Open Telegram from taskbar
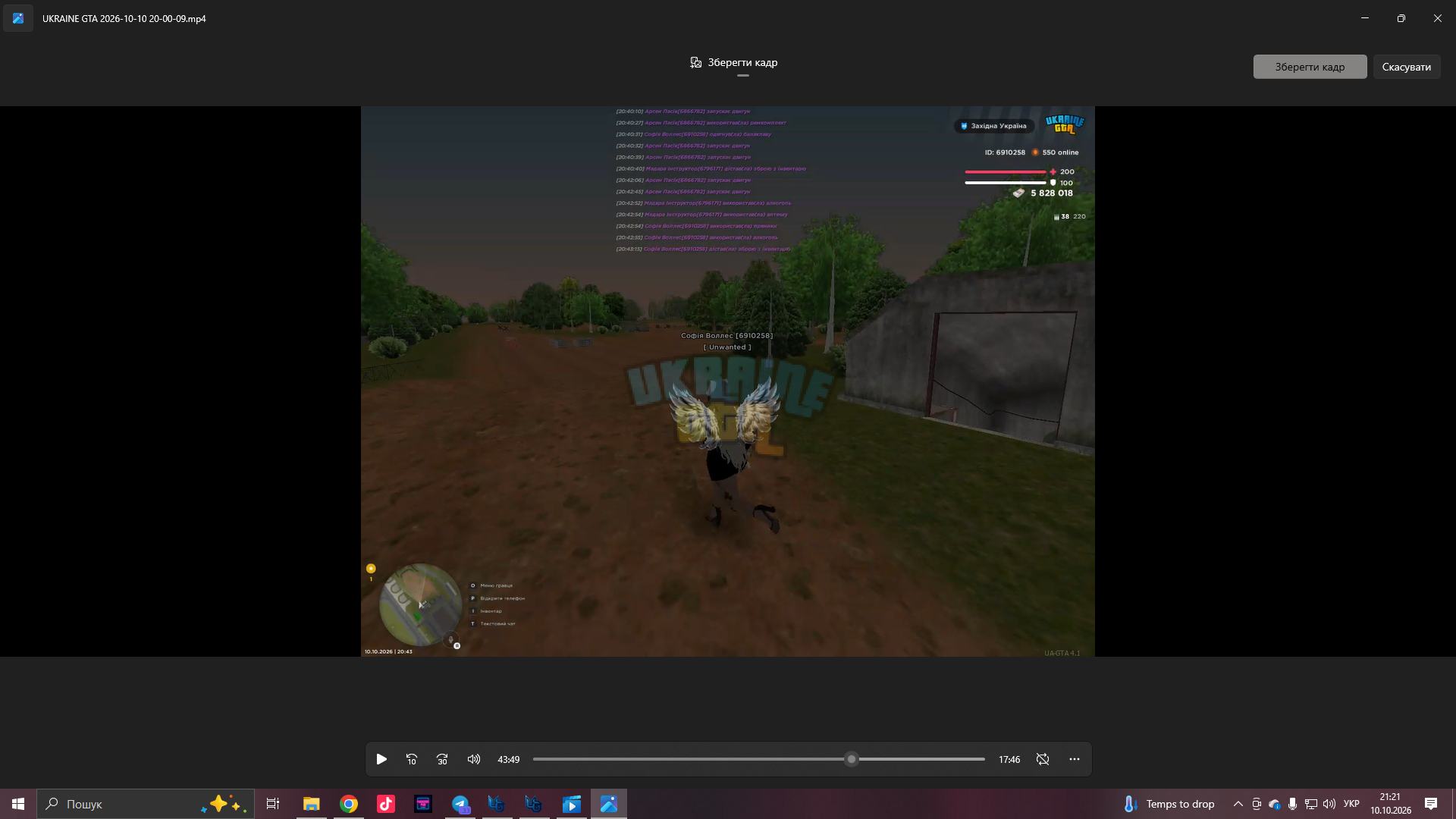 460,804
